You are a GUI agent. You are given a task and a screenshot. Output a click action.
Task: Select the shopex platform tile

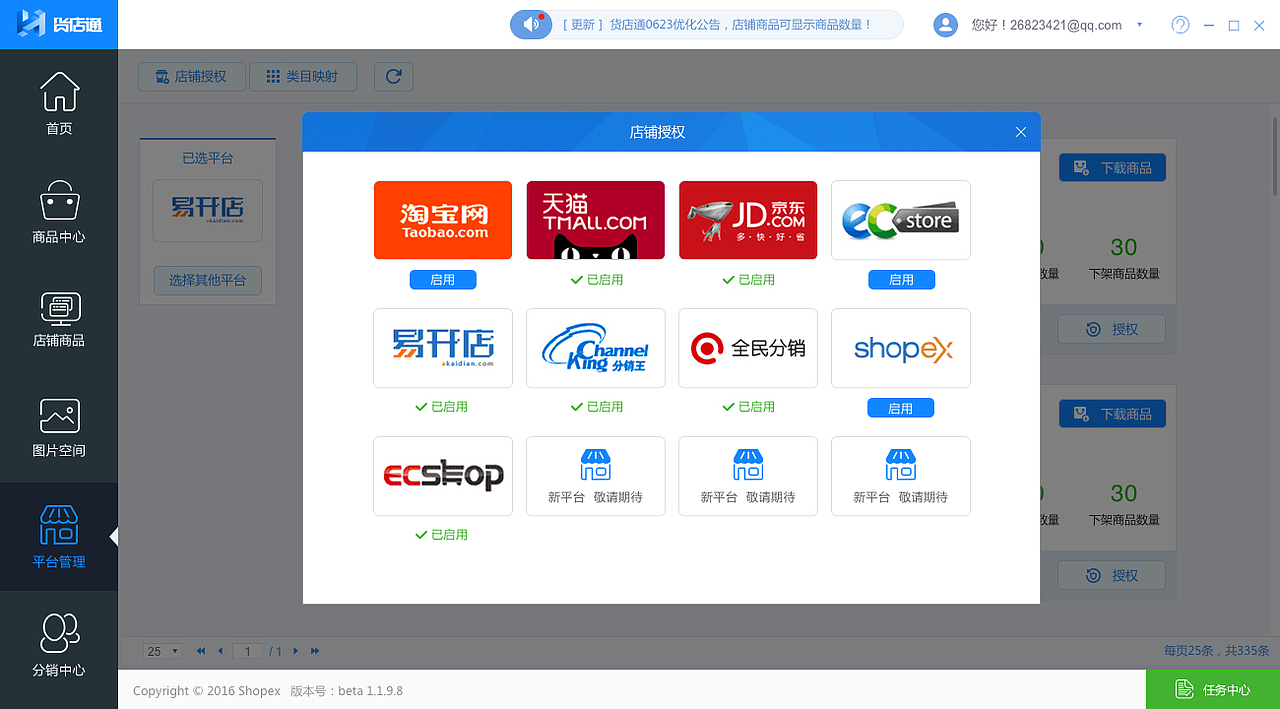(901, 348)
